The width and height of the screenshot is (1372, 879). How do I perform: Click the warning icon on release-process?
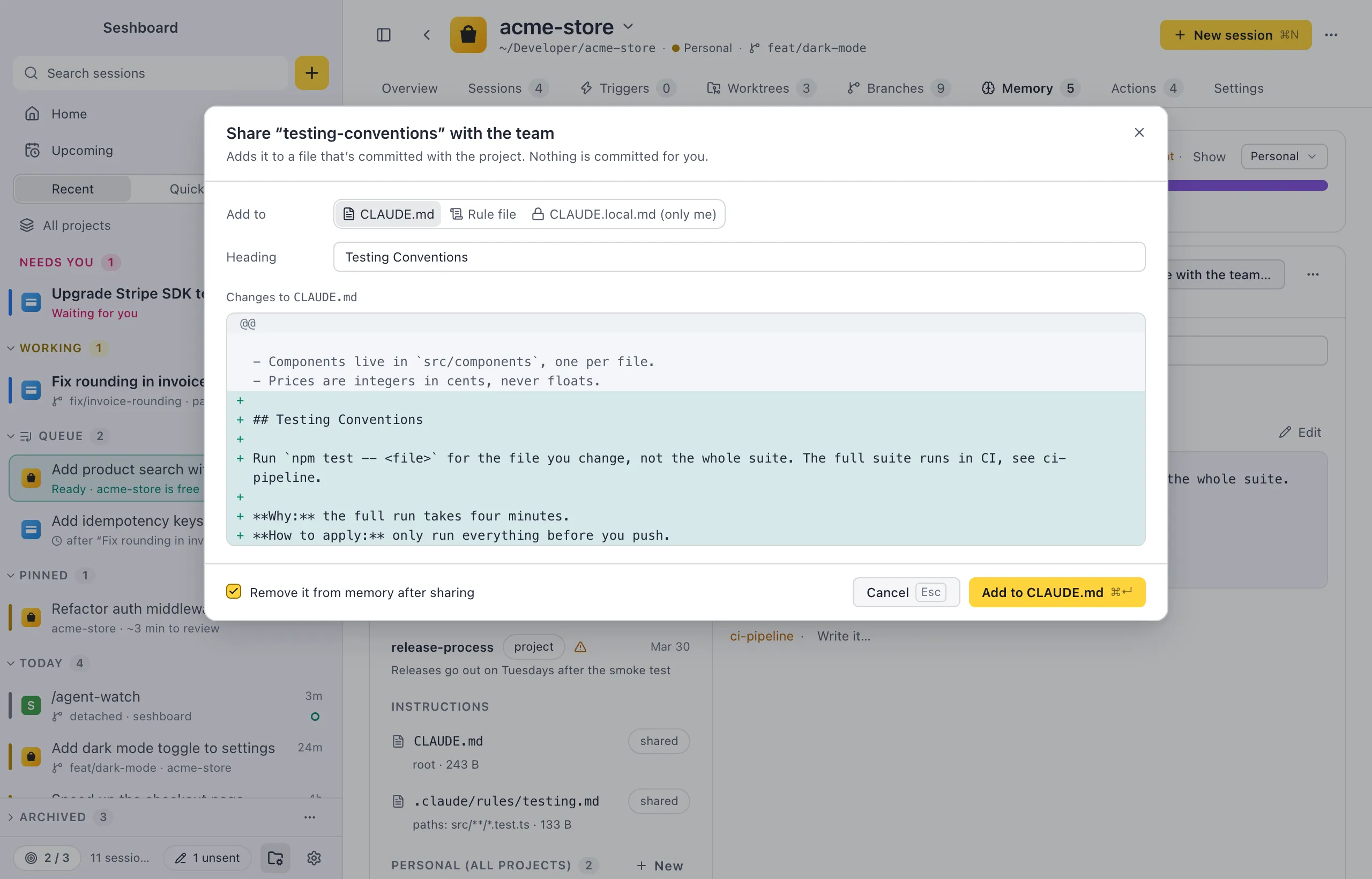pos(580,647)
